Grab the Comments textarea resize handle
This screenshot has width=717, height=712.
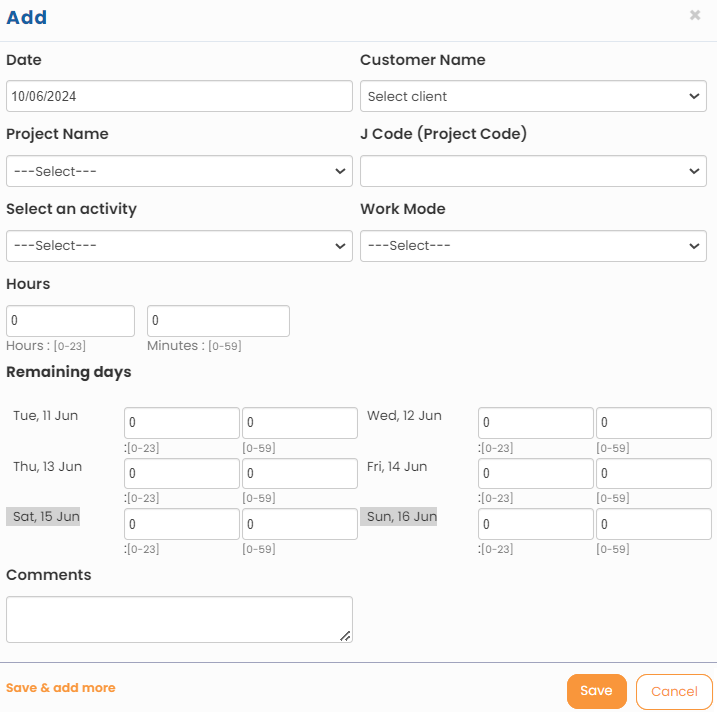coord(346,636)
